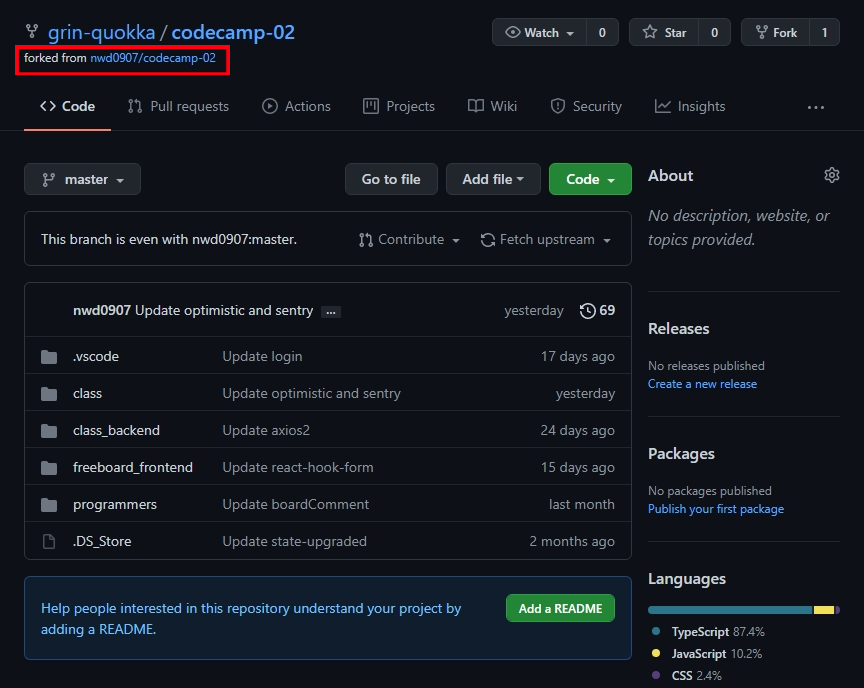Open the class_backend folder
The image size is (864, 688).
116,430
